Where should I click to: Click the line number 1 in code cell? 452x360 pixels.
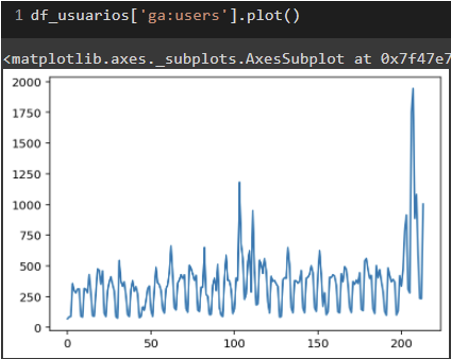point(19,15)
